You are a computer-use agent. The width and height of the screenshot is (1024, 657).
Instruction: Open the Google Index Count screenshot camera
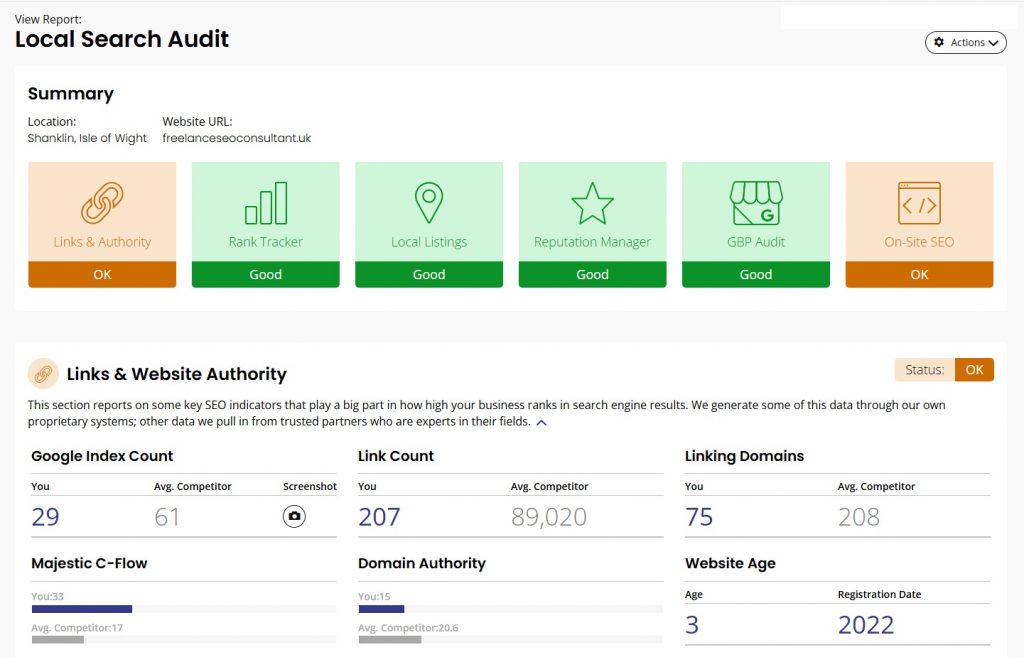[295, 516]
